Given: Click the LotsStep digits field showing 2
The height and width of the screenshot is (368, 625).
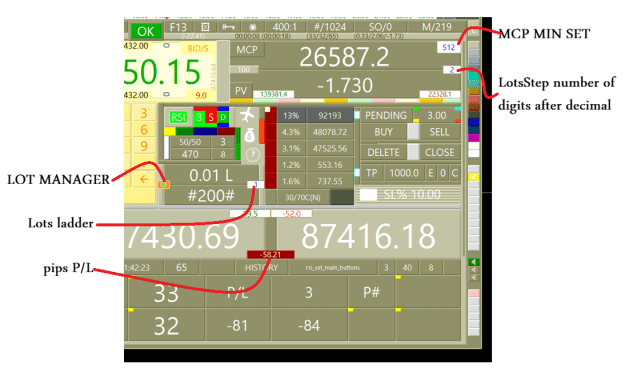Looking at the screenshot, I should pos(452,70).
